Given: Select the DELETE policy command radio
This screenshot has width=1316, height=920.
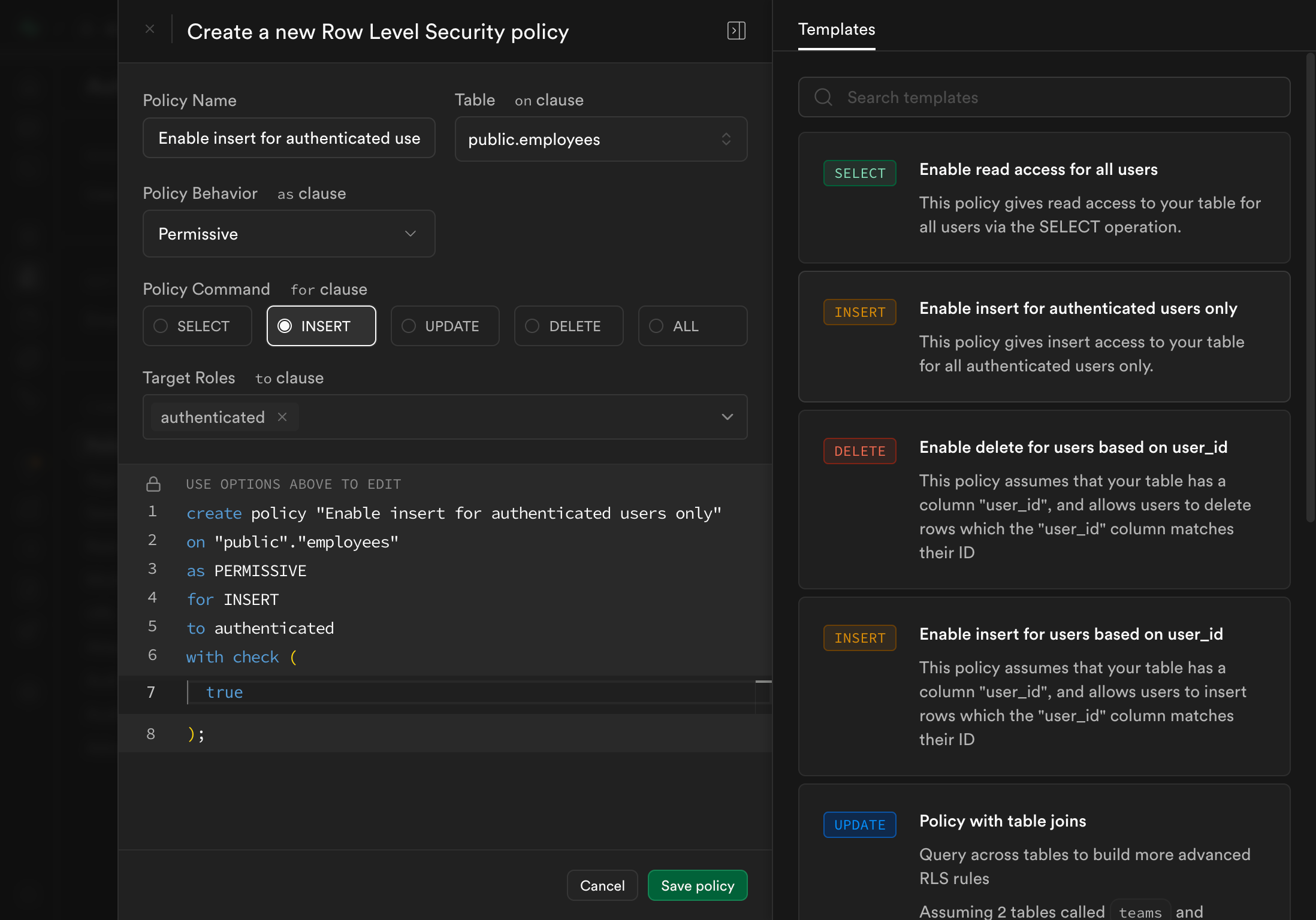Looking at the screenshot, I should (x=533, y=326).
